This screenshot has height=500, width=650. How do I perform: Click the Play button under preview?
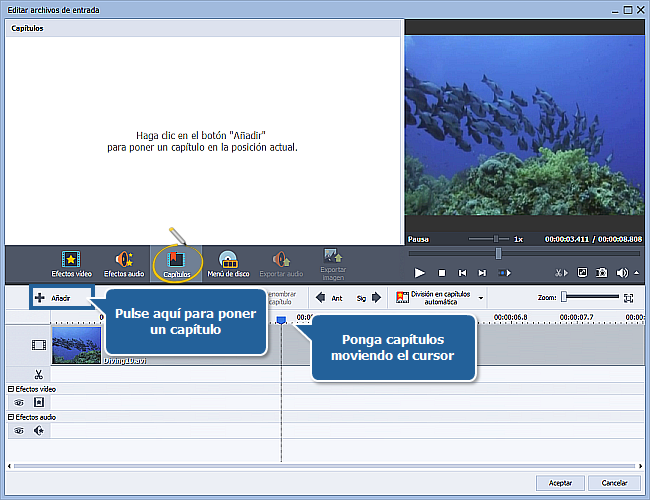coord(419,272)
